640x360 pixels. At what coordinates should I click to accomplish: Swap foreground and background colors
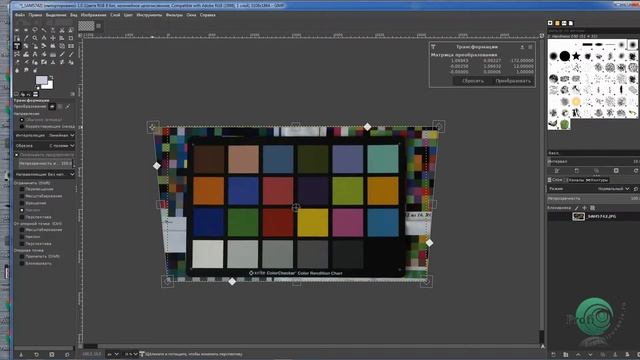(51, 77)
